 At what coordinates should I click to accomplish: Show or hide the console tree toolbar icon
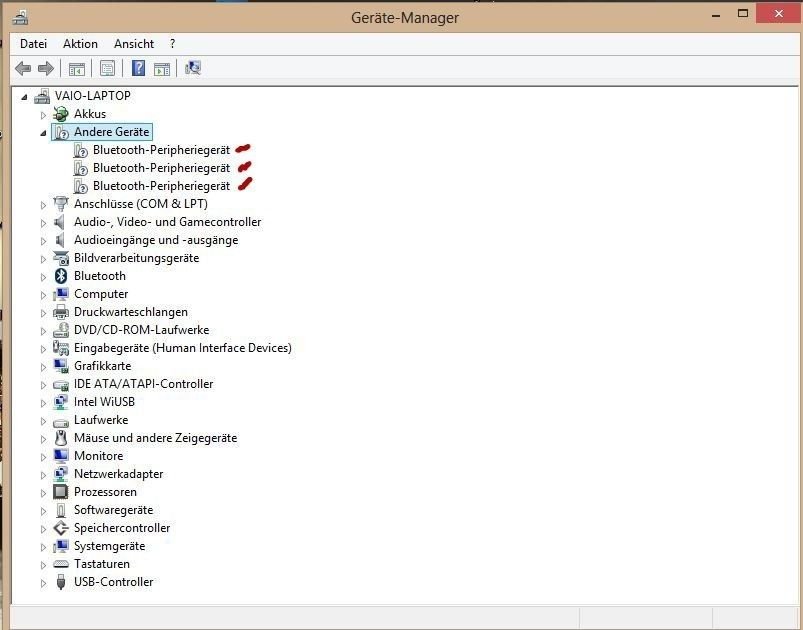[77, 68]
